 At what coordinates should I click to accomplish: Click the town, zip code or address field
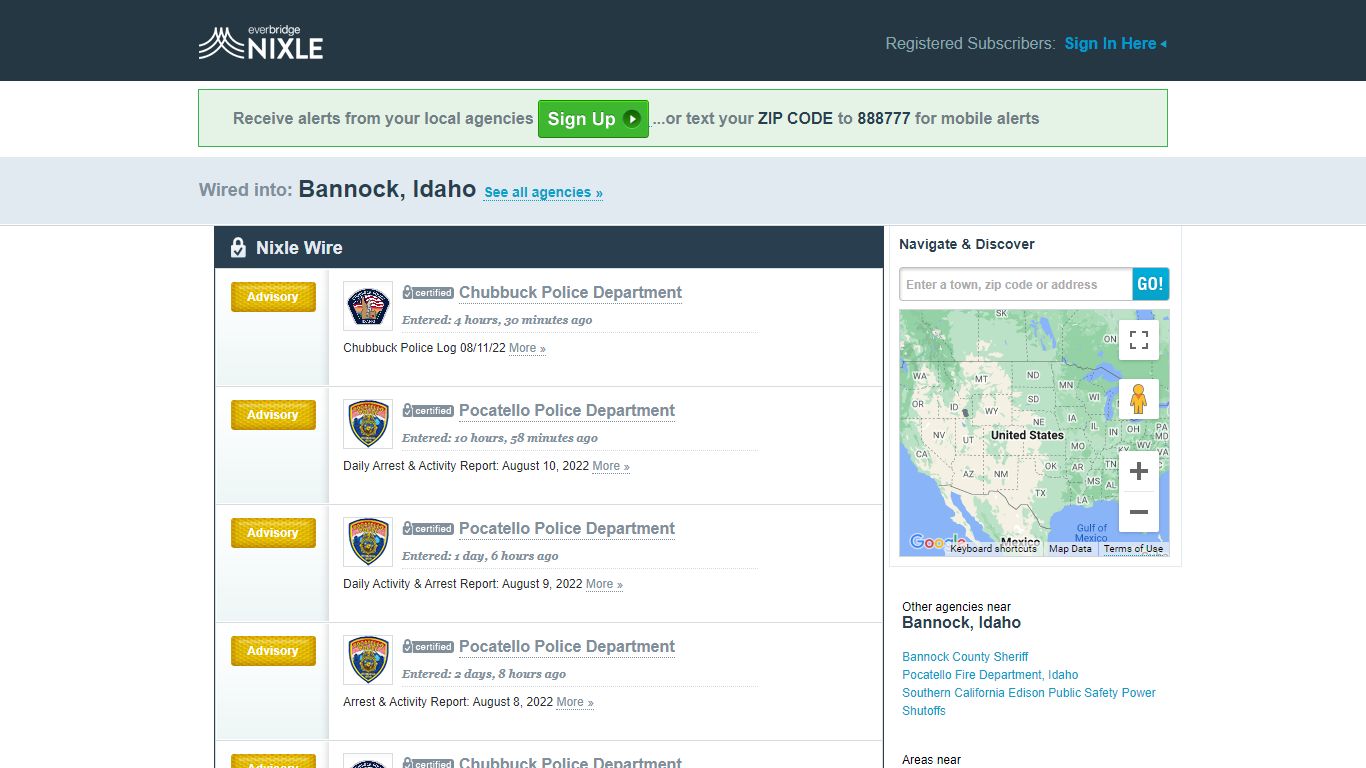tap(1016, 284)
